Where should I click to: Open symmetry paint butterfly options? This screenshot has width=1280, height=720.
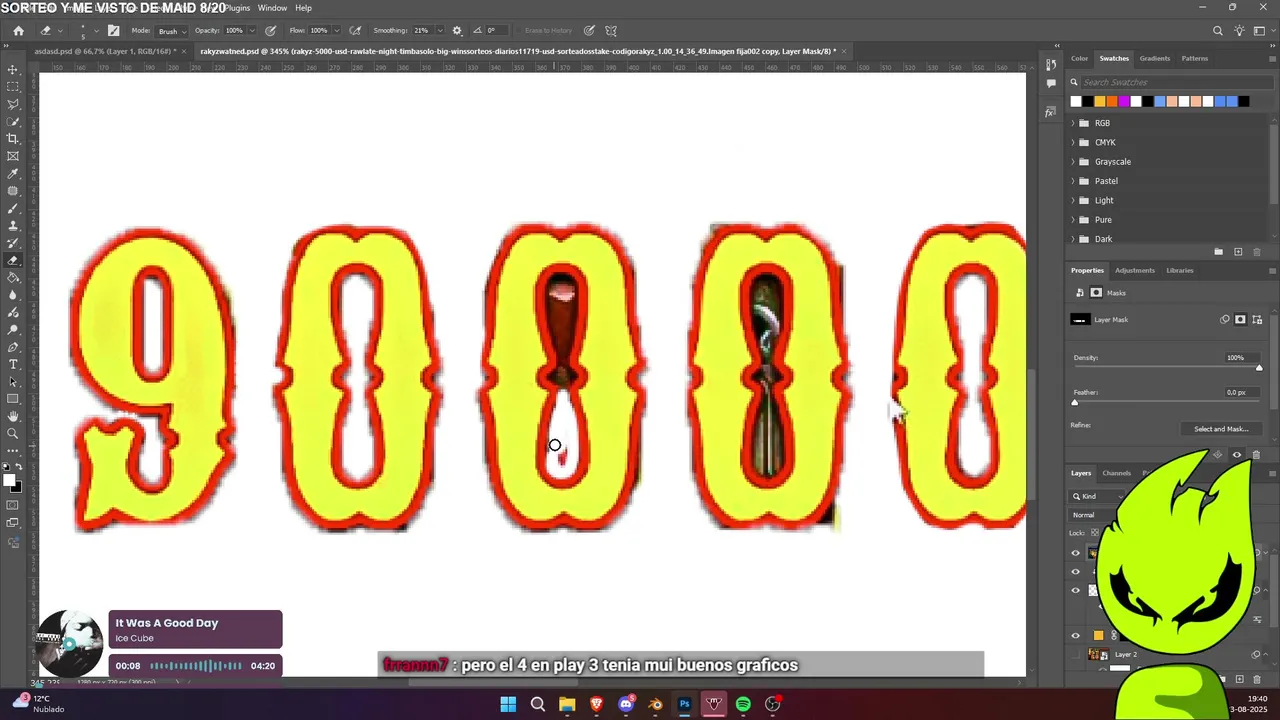click(611, 31)
